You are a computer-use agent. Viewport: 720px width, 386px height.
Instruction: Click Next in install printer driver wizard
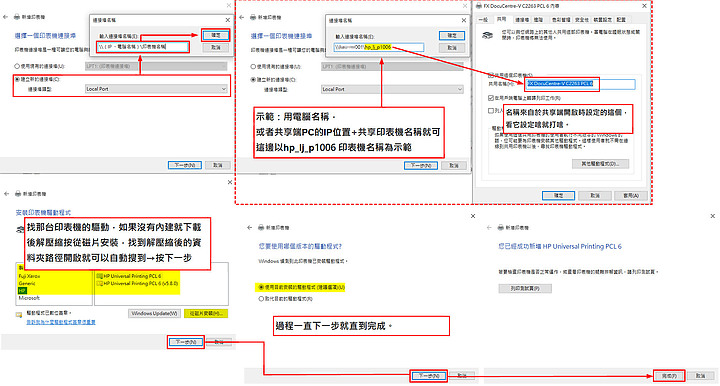click(186, 342)
